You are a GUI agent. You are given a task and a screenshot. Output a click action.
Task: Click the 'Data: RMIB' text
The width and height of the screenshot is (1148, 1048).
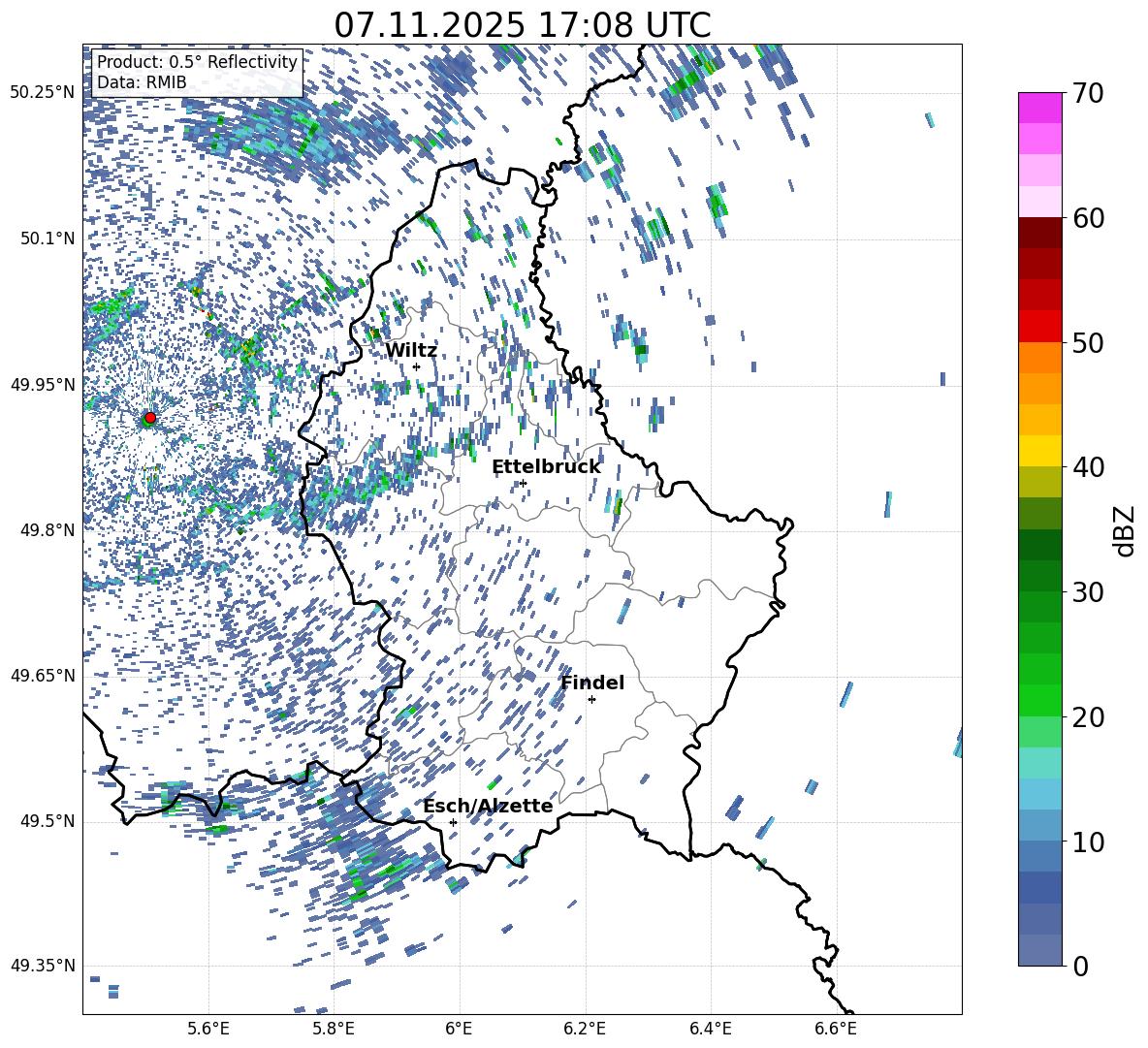142,82
